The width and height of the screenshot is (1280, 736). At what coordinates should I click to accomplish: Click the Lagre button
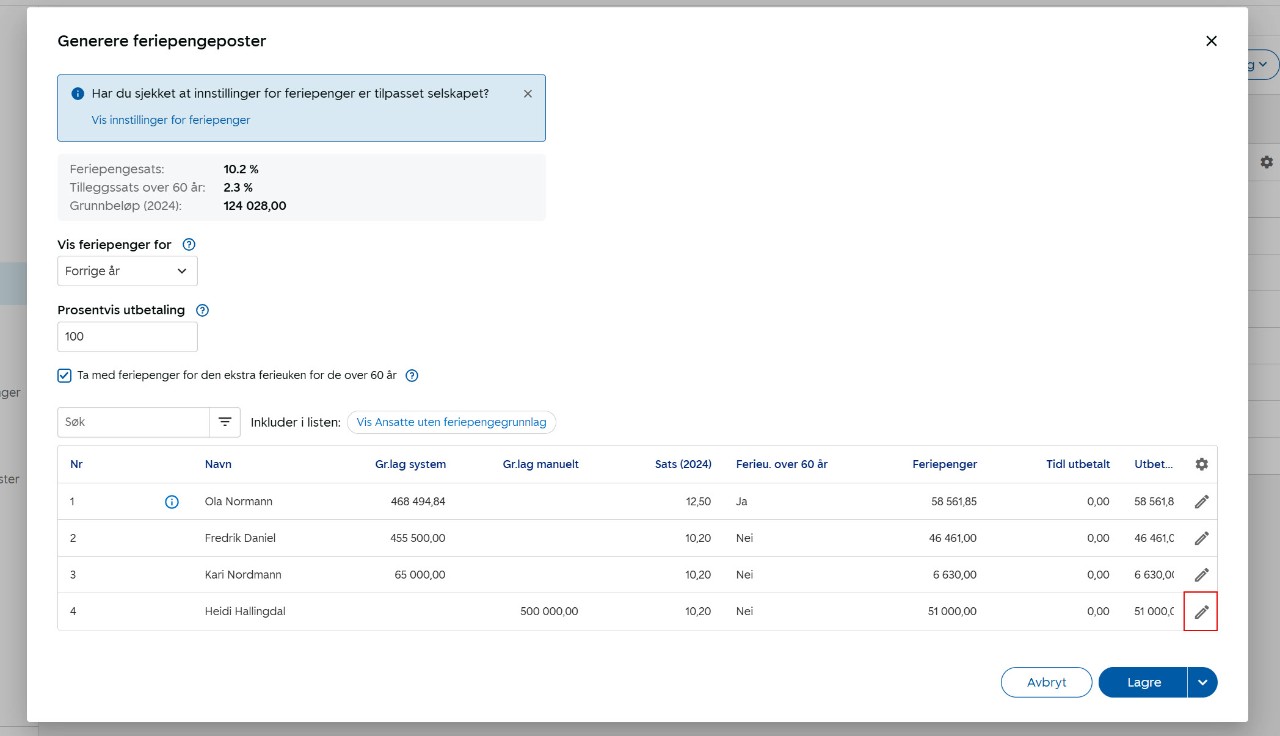(x=1143, y=682)
